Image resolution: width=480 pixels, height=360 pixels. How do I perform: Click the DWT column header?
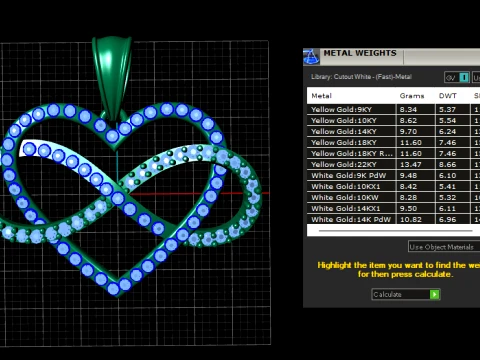coord(447,96)
